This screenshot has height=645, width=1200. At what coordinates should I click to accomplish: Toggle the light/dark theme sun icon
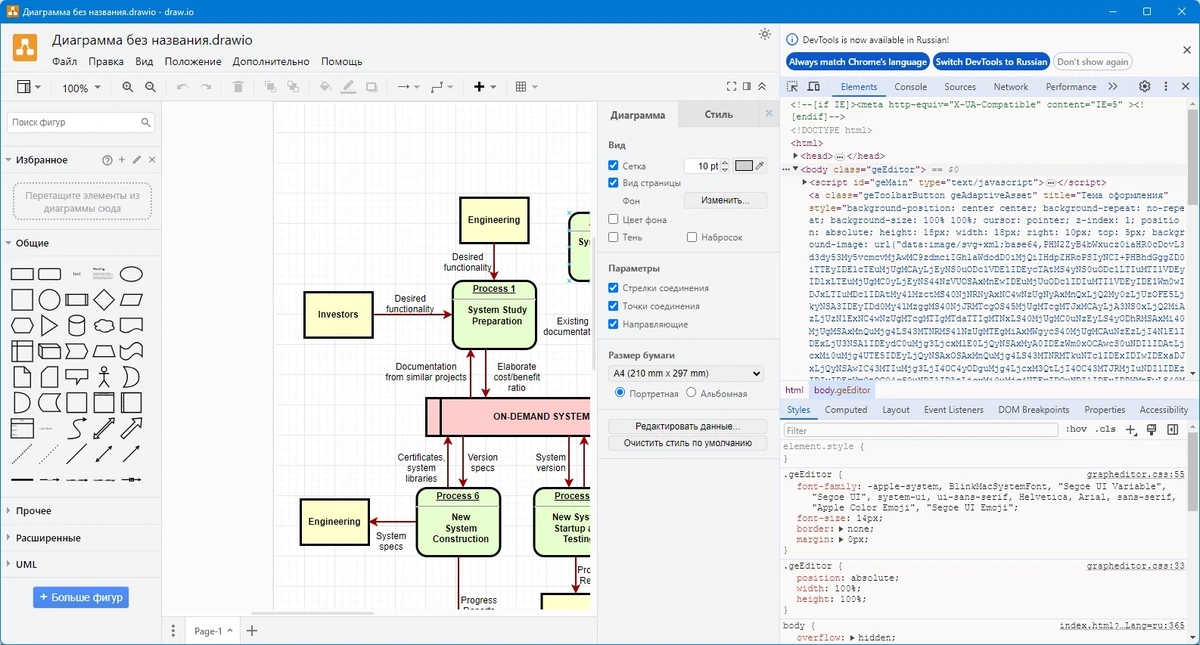pos(765,35)
